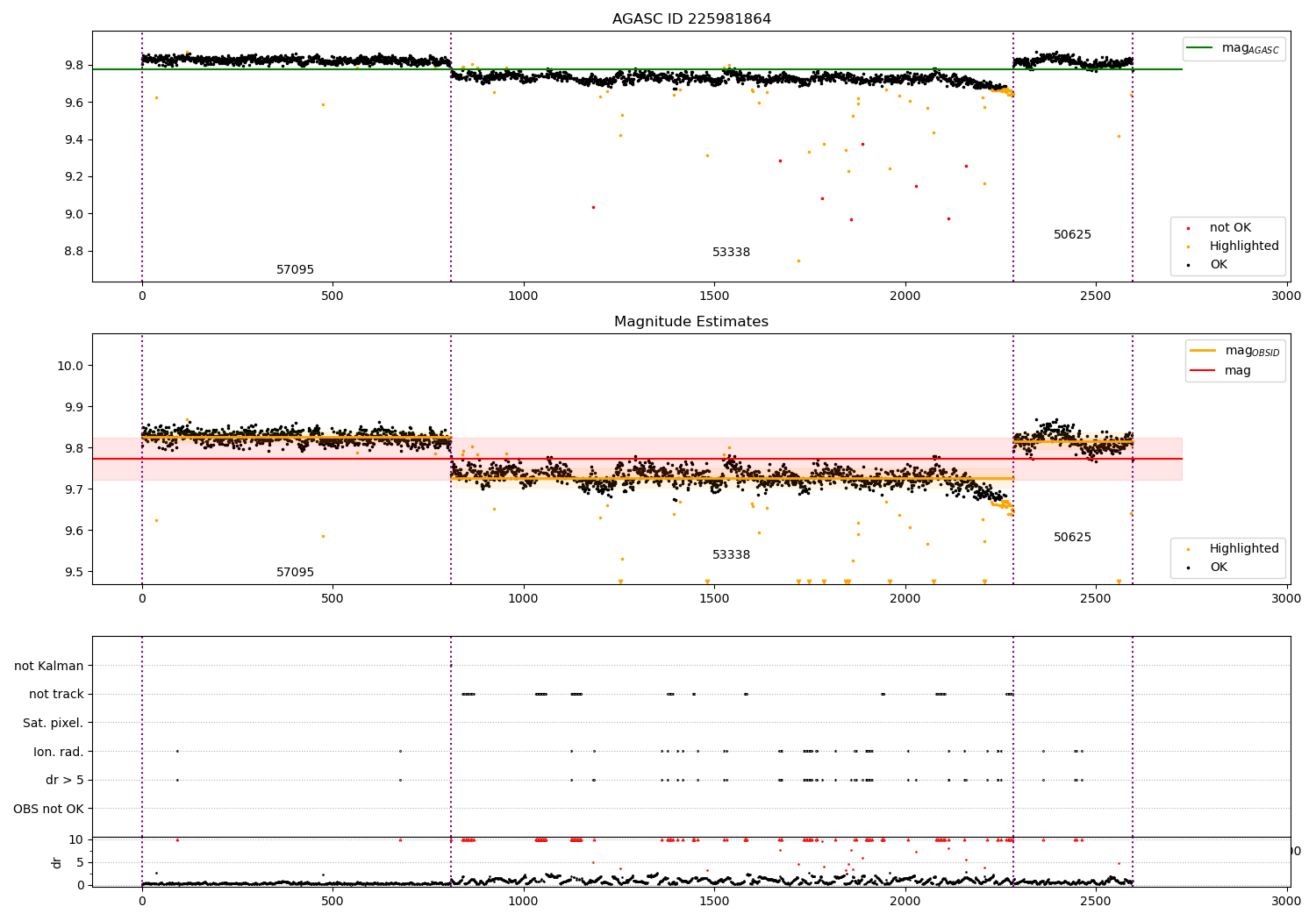Click tick '10' on the dr axis

coord(76,840)
